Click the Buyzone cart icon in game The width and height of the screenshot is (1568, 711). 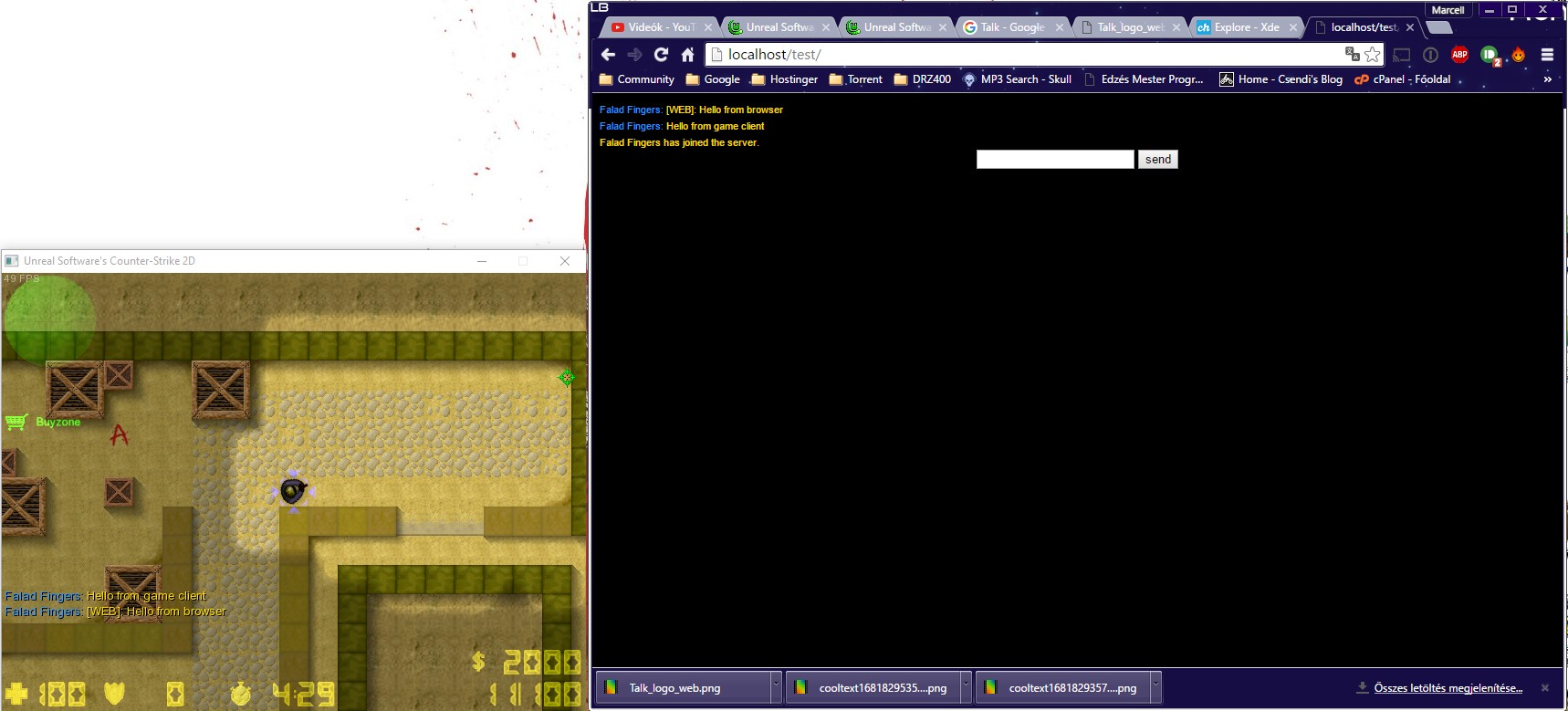pyautogui.click(x=16, y=422)
